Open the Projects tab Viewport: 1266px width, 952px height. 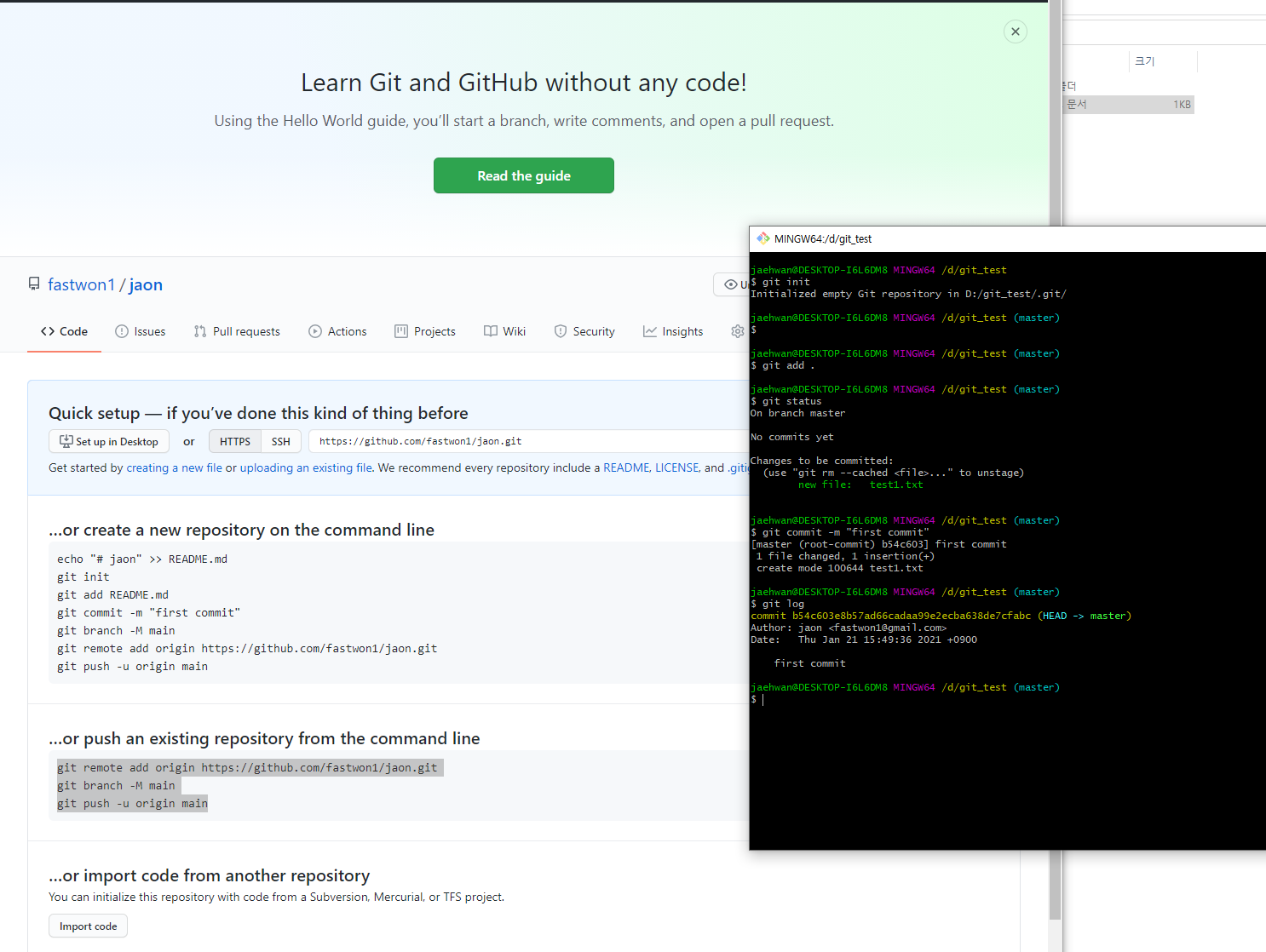pos(425,331)
